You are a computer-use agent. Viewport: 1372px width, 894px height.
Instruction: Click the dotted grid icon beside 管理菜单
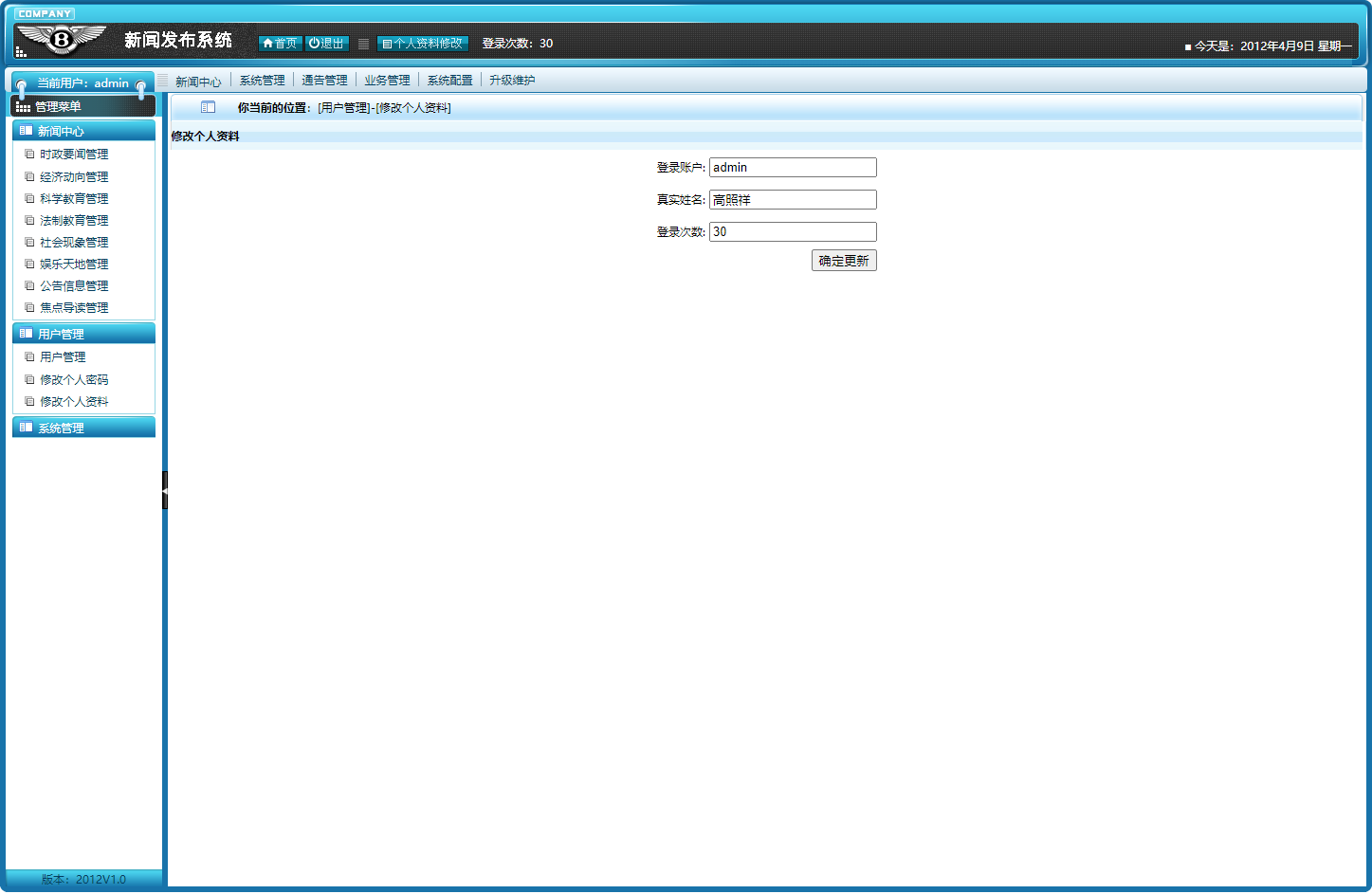point(23,107)
